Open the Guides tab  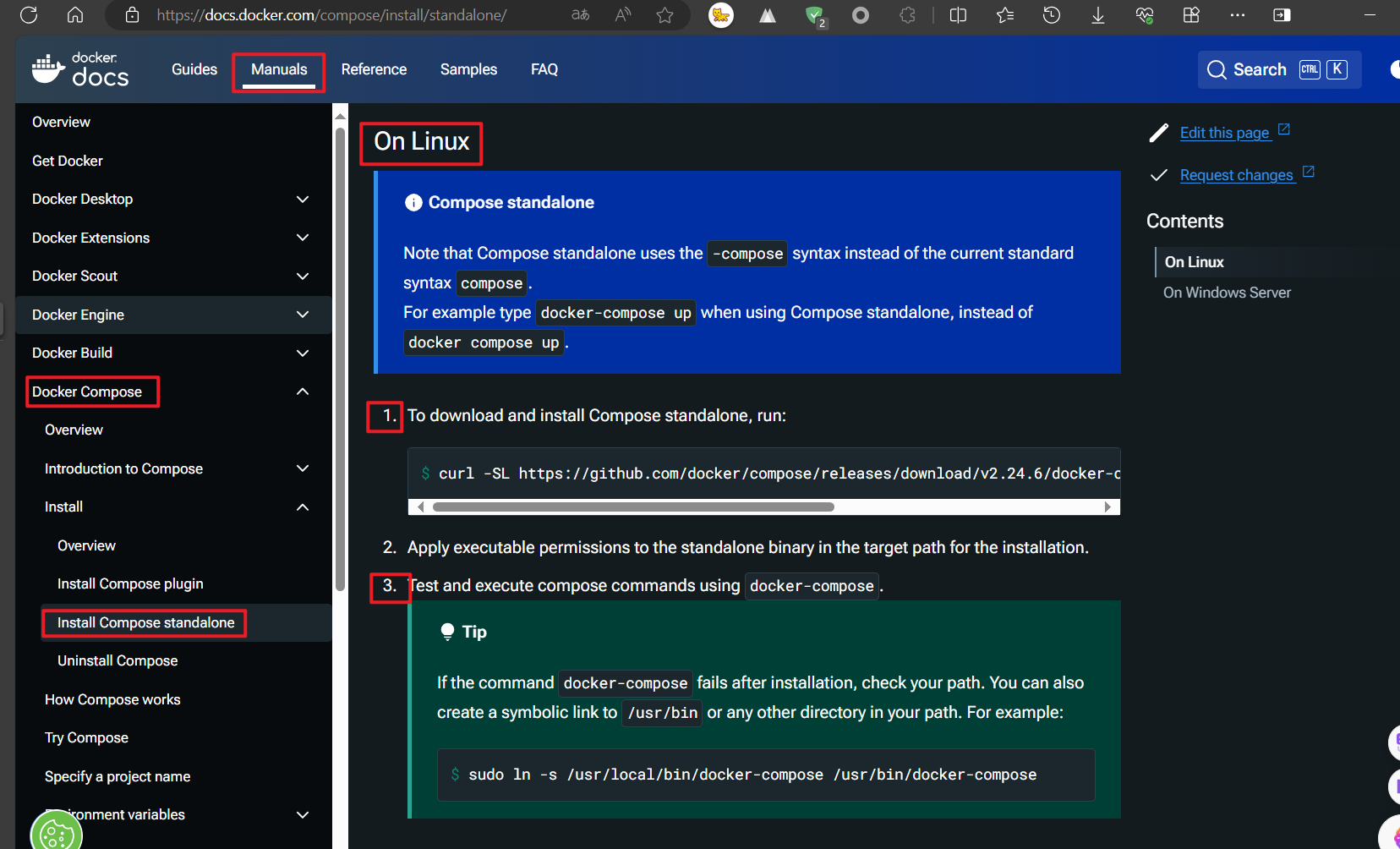tap(194, 69)
